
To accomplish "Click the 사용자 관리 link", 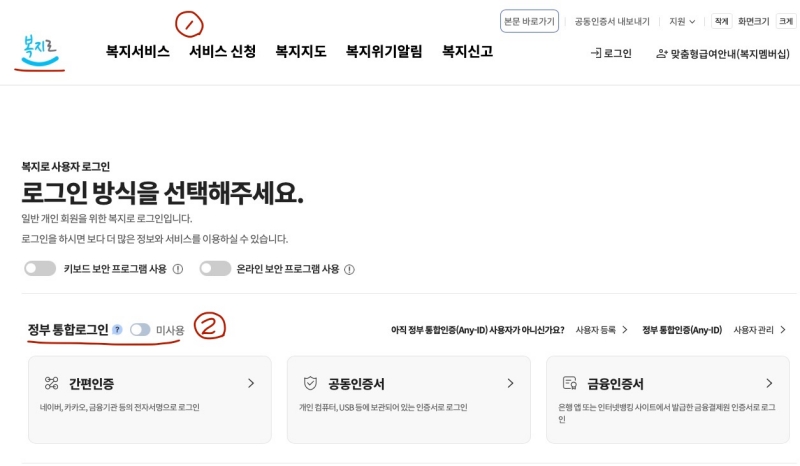I will click(x=754, y=330).
